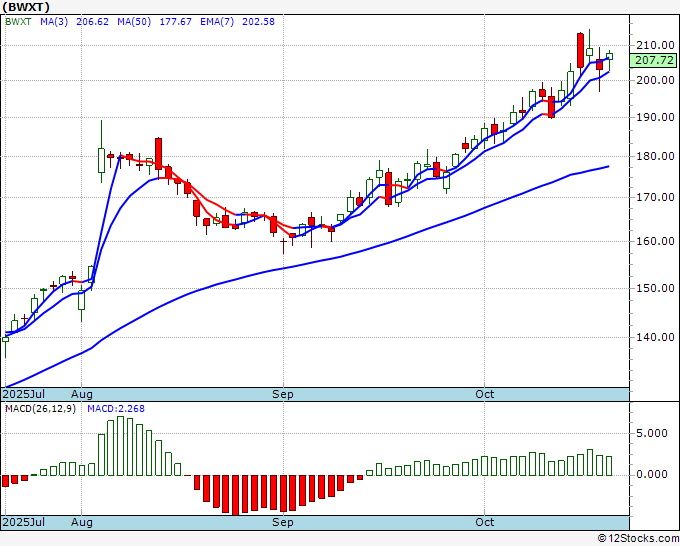Click the 210.00 price axis label

click(655, 45)
